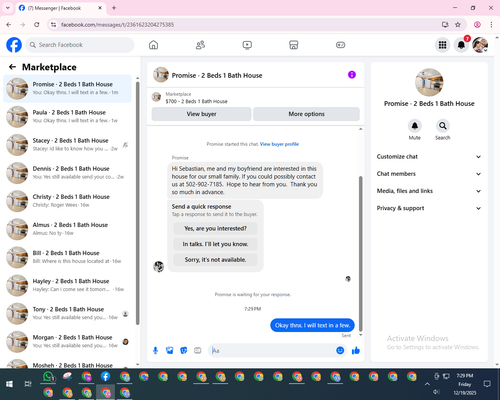The width and height of the screenshot is (500, 400).
Task: Show hidden system tray icons
Action: (427, 384)
